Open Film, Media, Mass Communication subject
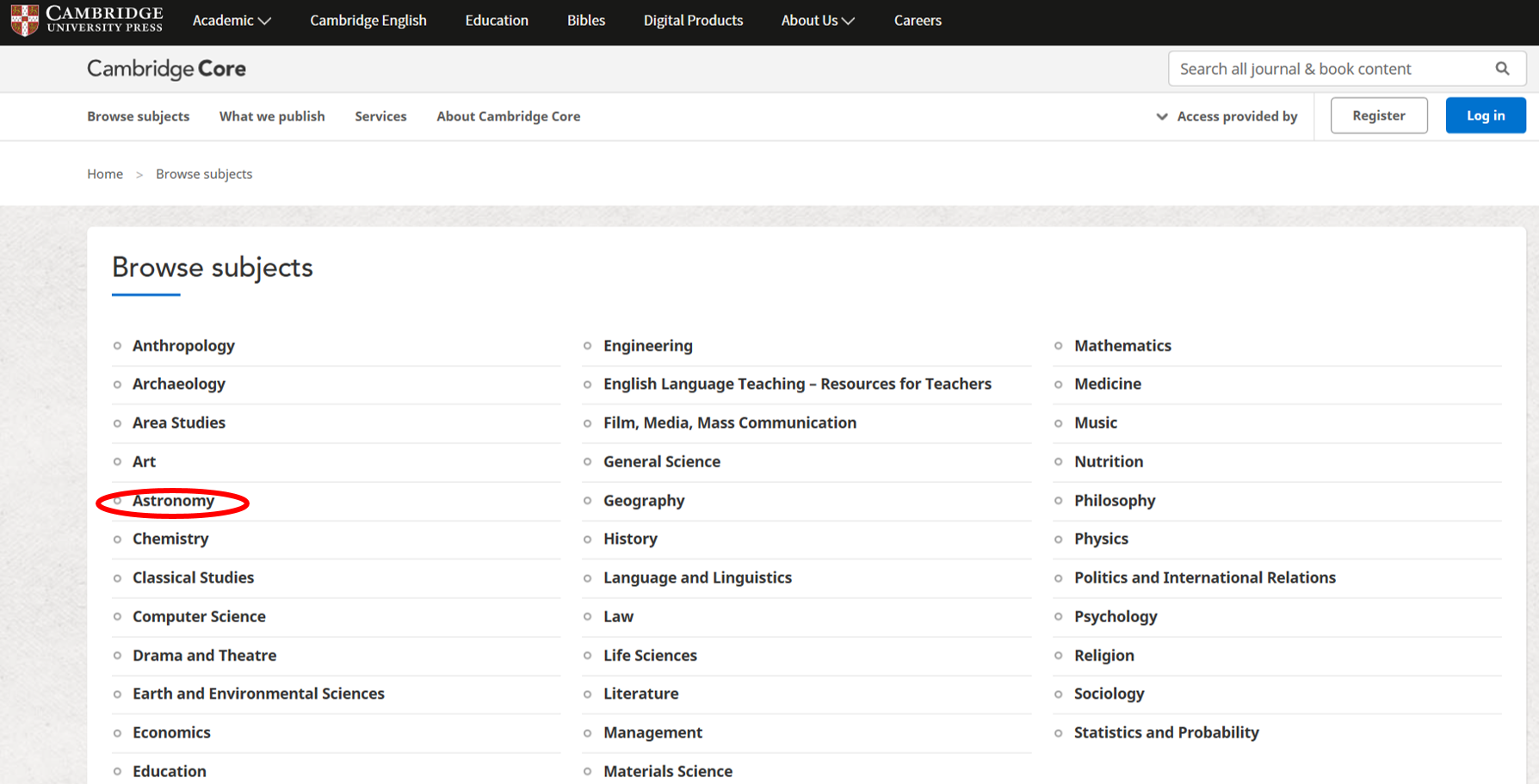Image resolution: width=1539 pixels, height=784 pixels. [730, 423]
